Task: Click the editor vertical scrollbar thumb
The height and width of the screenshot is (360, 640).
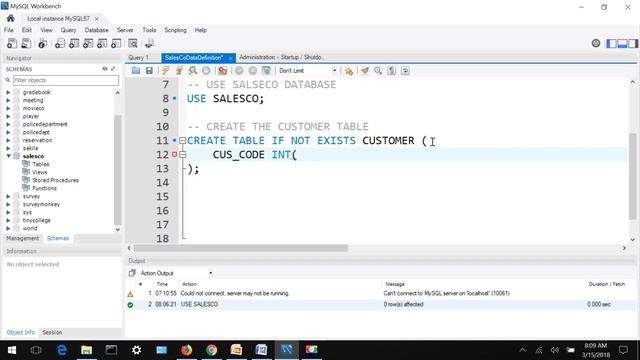Action: [x=633, y=176]
